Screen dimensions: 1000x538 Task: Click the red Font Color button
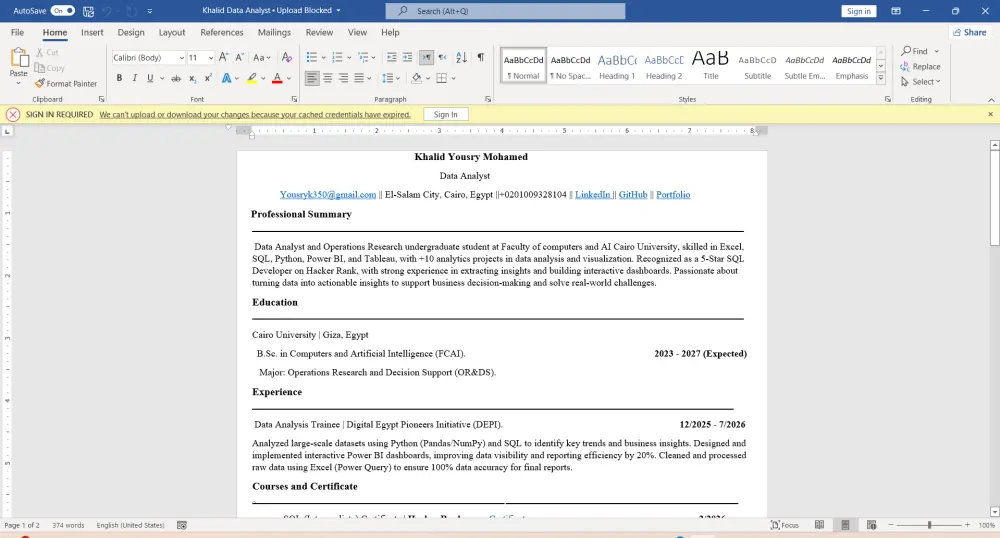point(277,78)
